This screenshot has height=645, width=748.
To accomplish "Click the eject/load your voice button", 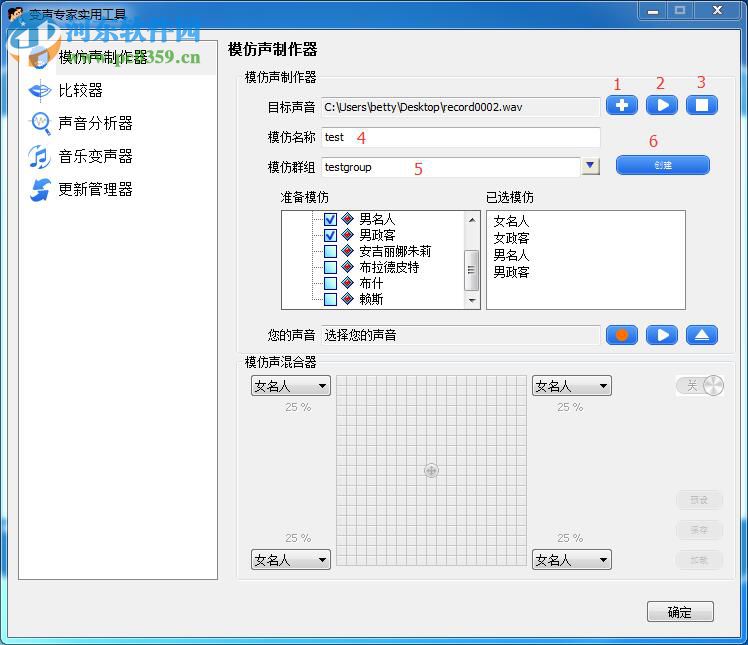I will (702, 335).
